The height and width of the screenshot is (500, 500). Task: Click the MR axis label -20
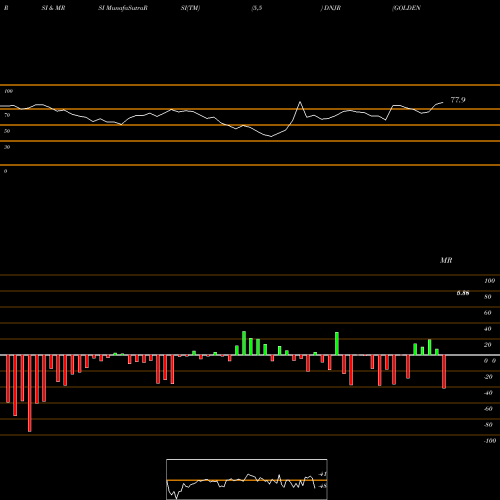(x=488, y=377)
